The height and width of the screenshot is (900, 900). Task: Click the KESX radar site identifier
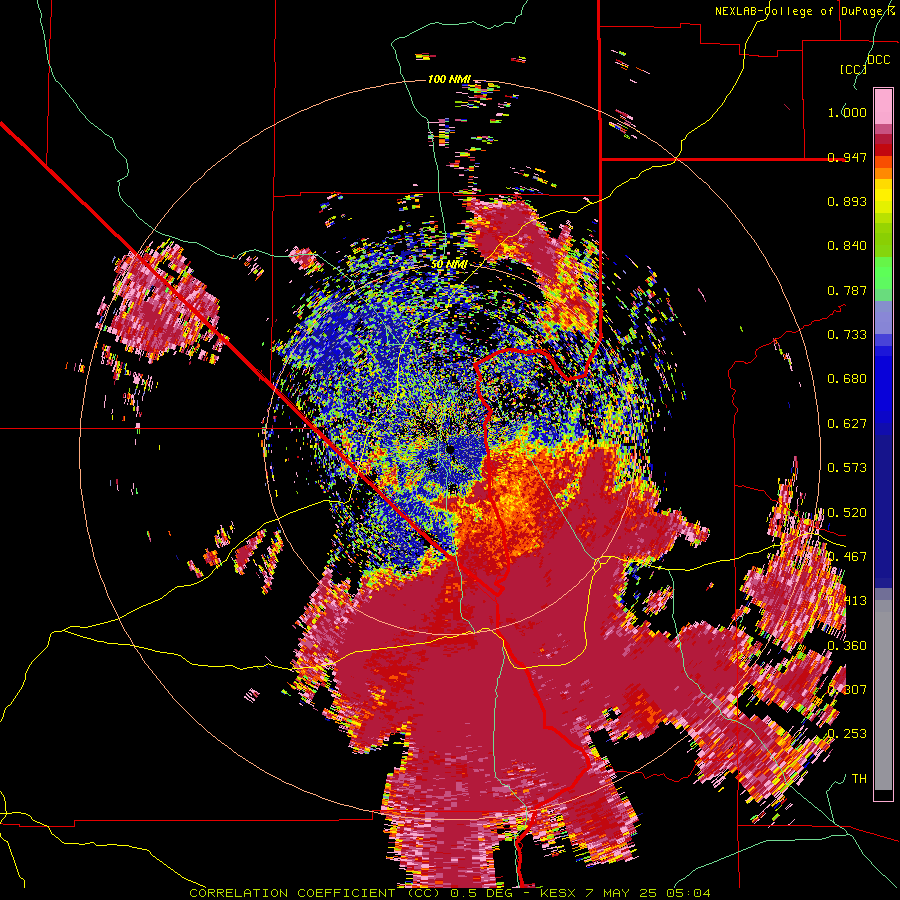(x=559, y=893)
